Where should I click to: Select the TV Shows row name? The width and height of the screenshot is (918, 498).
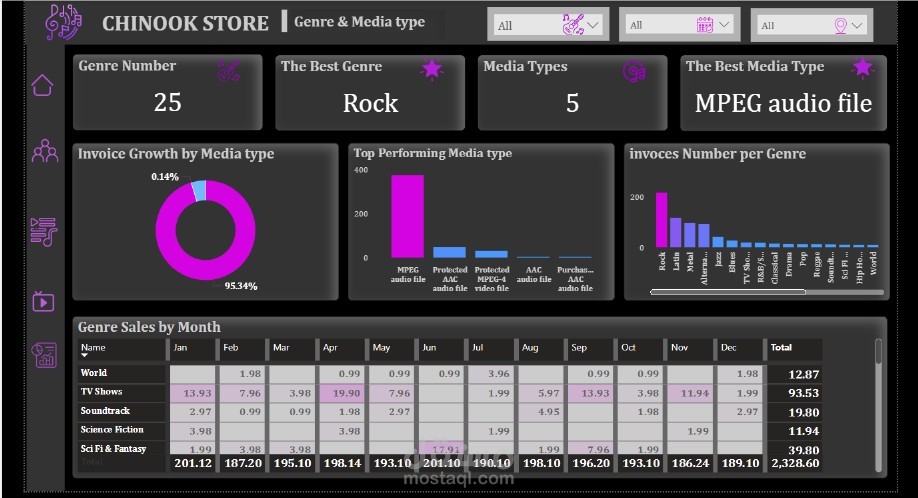pyautogui.click(x=101, y=391)
